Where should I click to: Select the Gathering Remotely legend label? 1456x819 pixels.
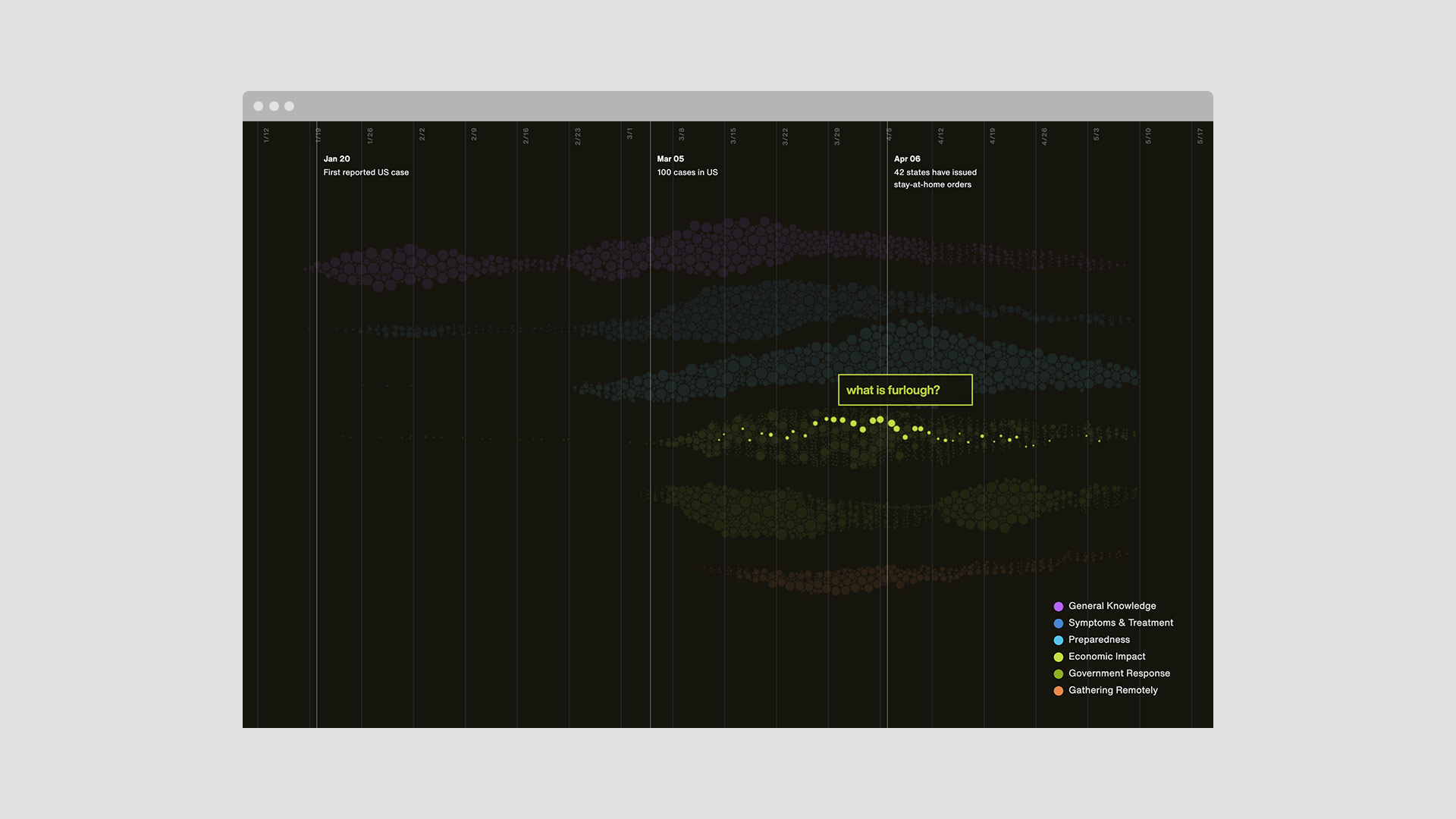point(1112,690)
